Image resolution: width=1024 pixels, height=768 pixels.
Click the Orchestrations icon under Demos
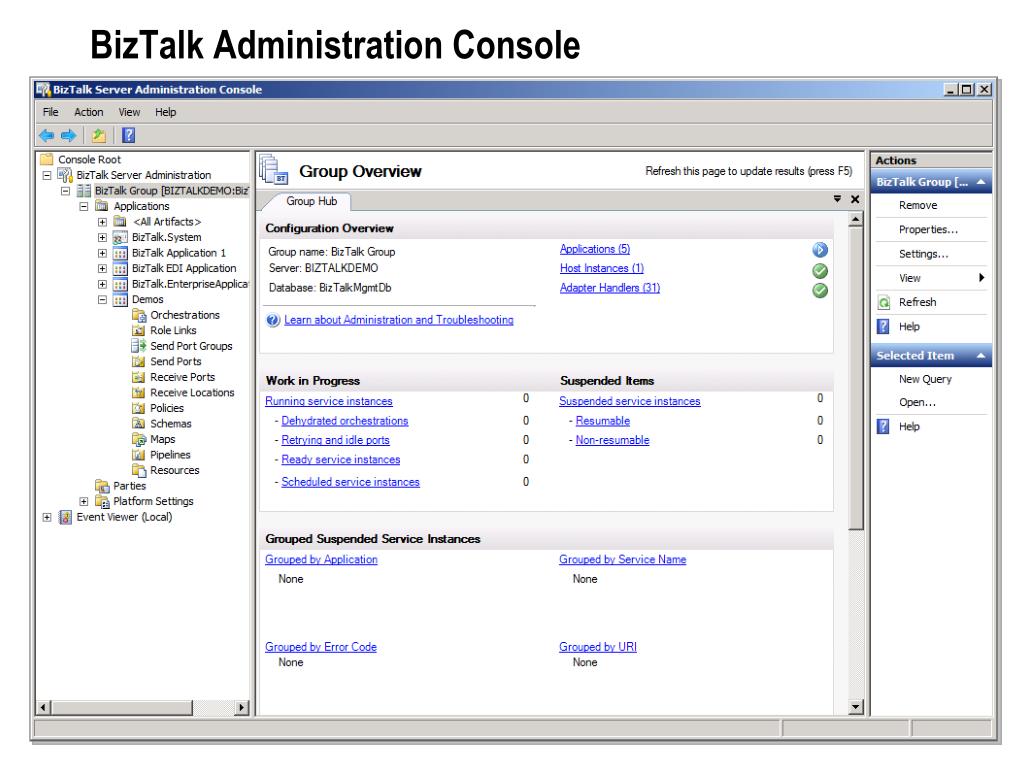(x=138, y=315)
